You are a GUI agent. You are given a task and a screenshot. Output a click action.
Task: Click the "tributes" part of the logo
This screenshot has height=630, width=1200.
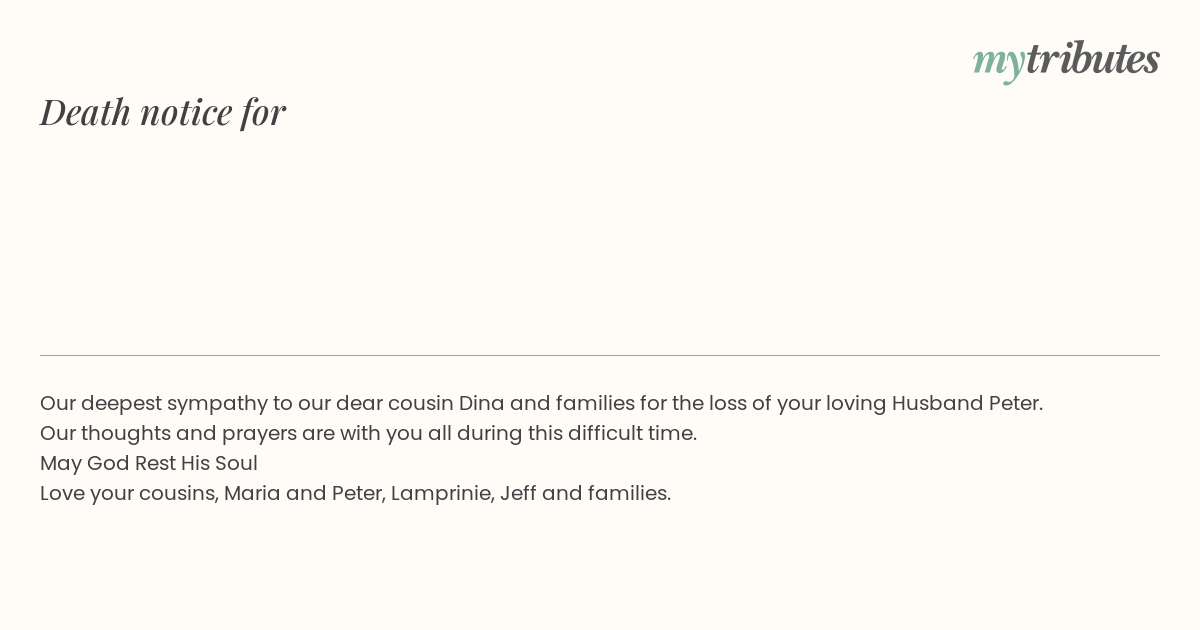pyautogui.click(x=1093, y=58)
